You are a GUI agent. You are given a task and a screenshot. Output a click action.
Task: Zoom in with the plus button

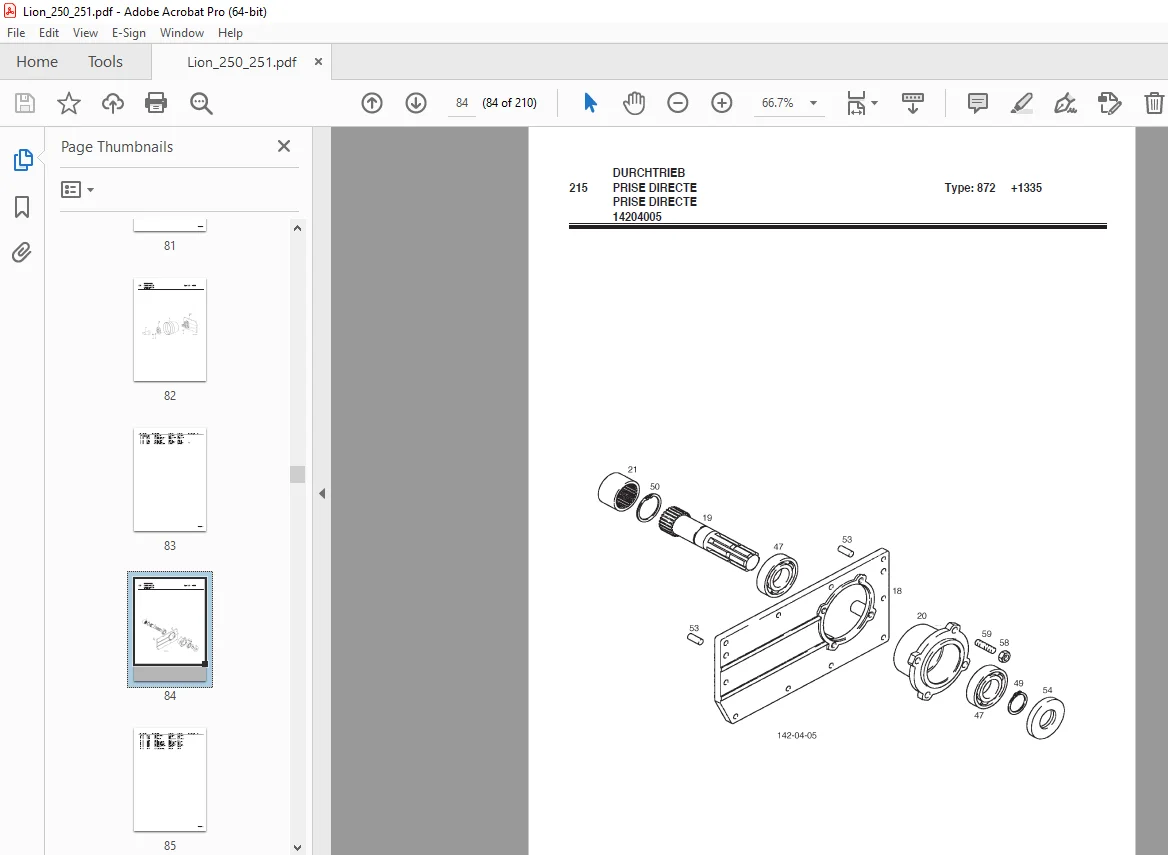point(721,103)
